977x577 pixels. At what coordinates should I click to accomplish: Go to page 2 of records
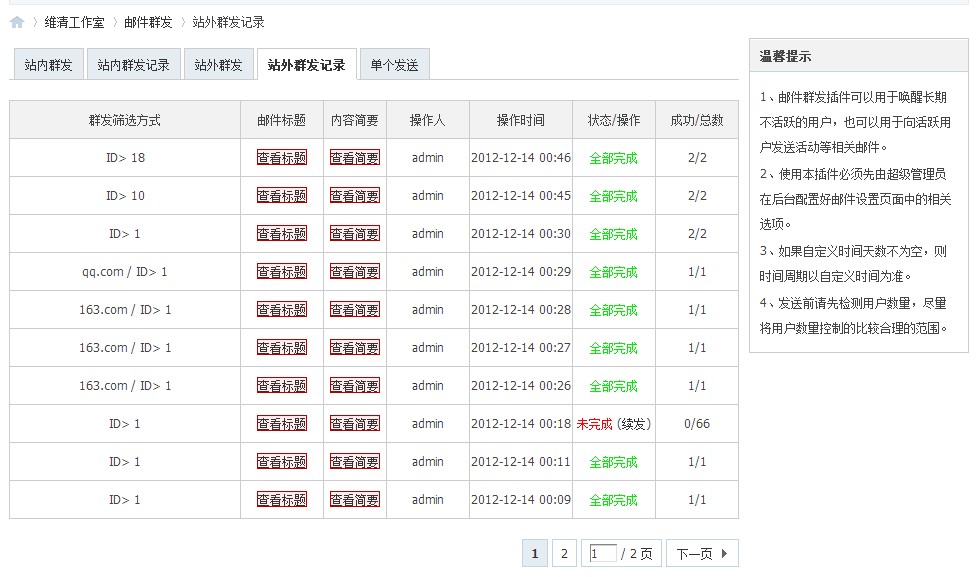[x=564, y=554]
